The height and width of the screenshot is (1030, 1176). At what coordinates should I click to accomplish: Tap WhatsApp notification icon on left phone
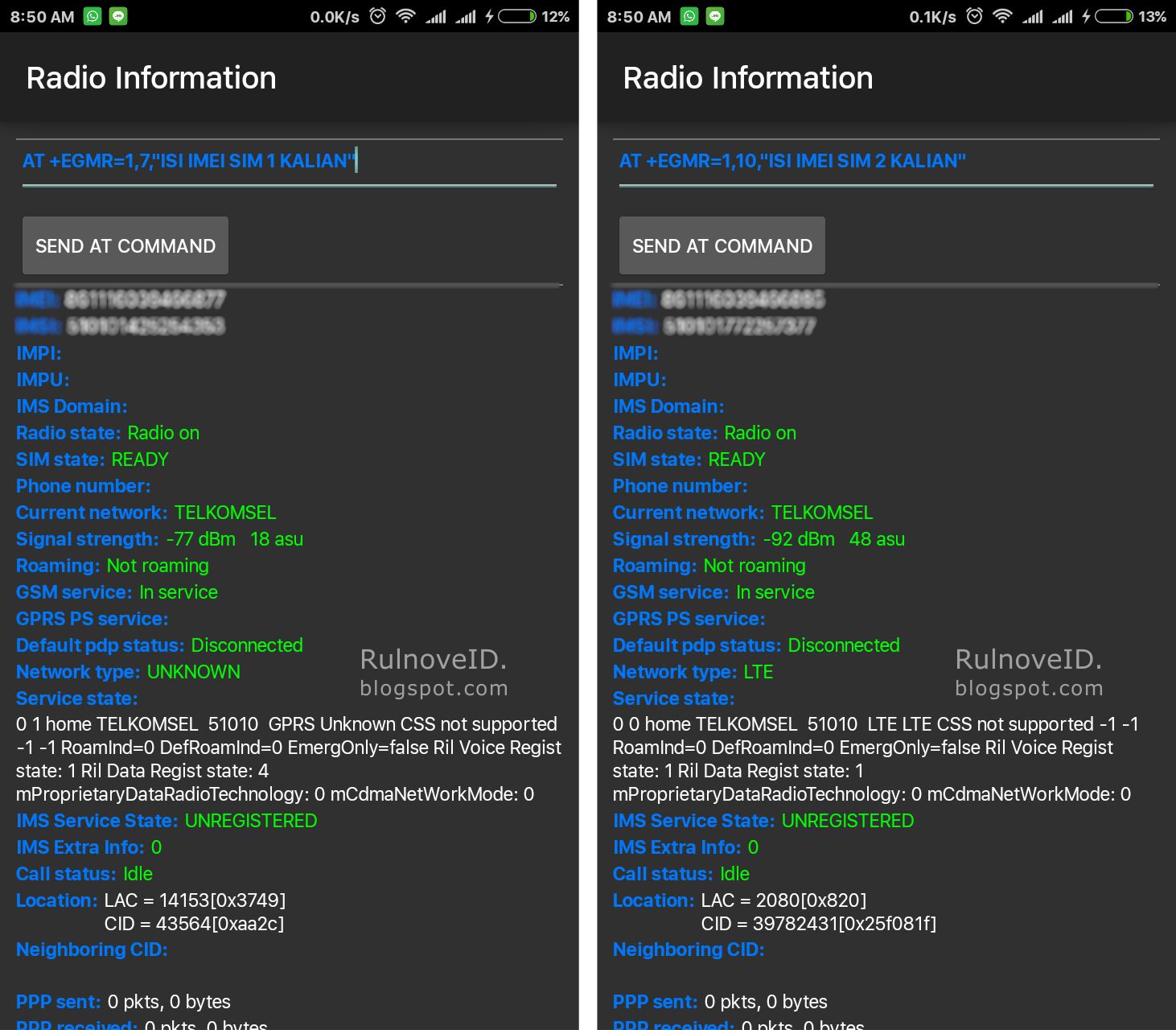(93, 16)
